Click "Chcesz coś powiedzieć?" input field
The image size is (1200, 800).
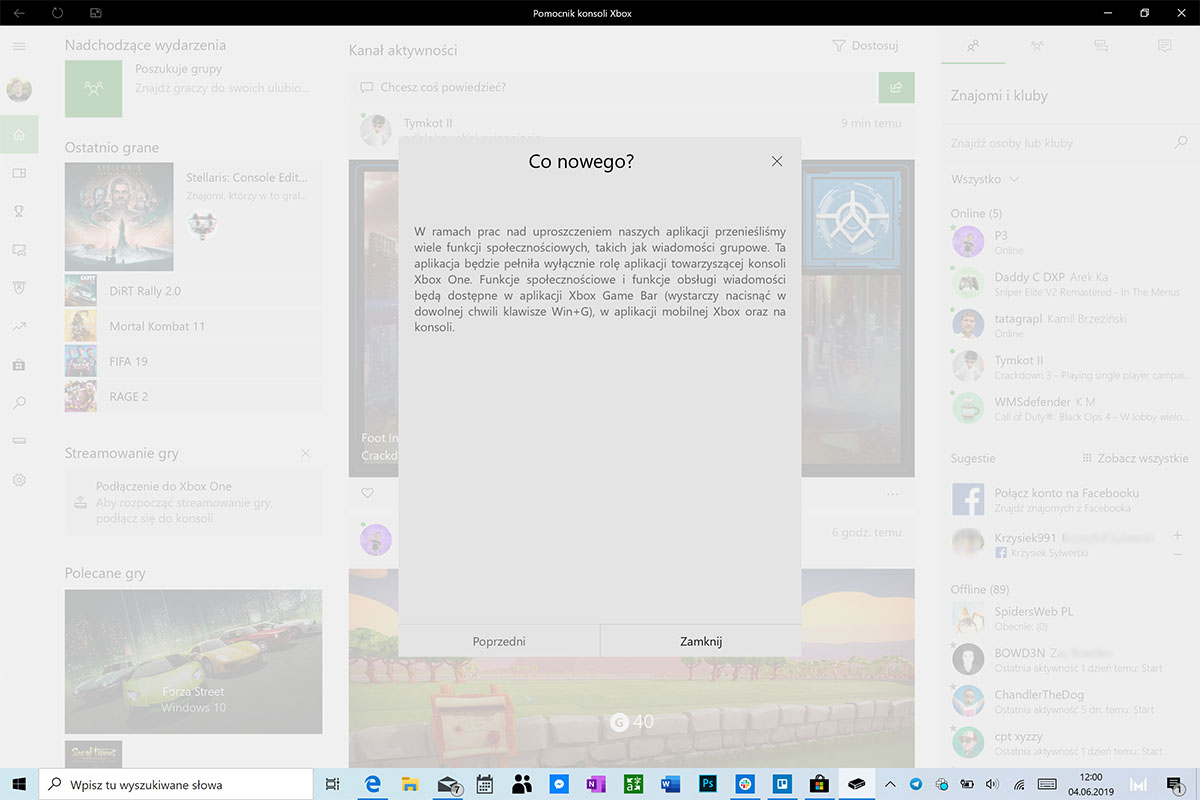(614, 87)
